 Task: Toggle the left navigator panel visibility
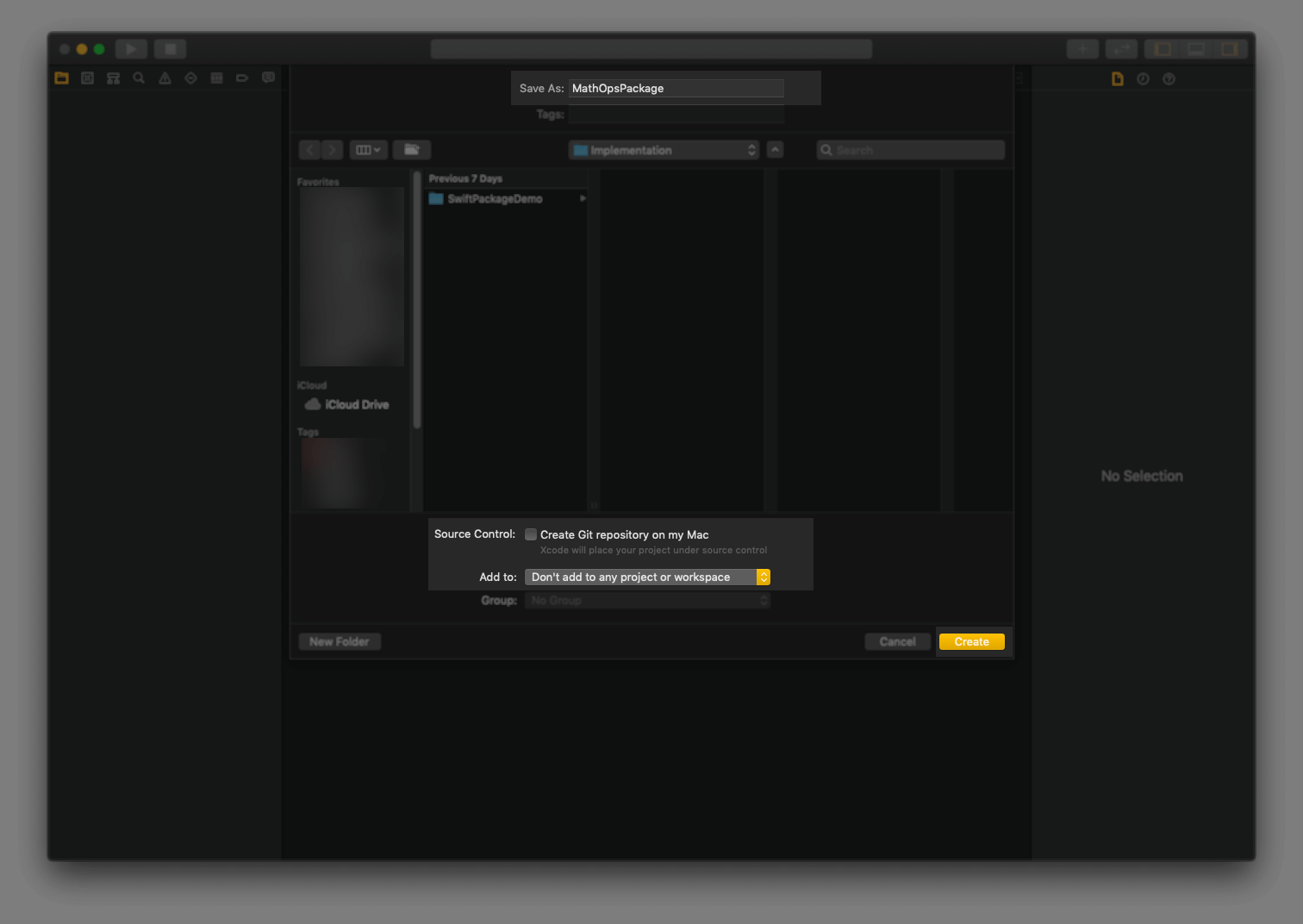[1163, 49]
